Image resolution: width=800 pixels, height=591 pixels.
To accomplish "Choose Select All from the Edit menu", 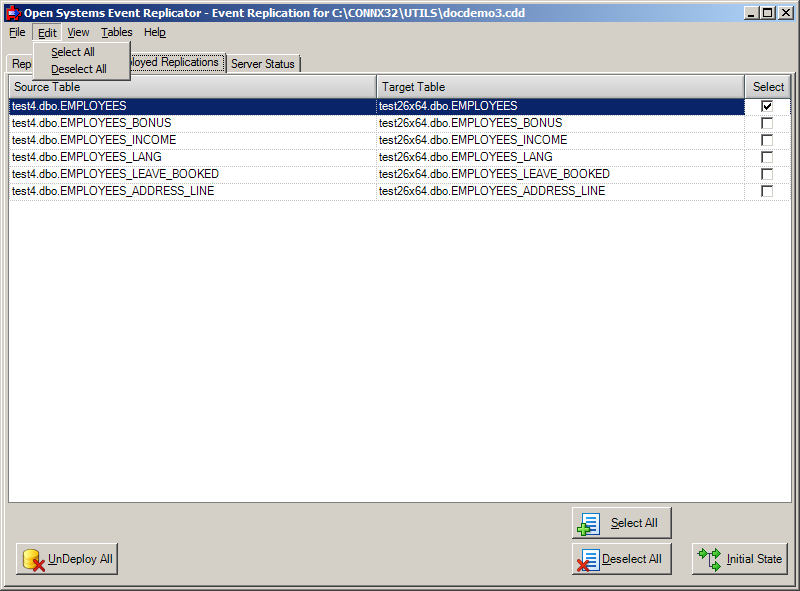I will point(71,51).
